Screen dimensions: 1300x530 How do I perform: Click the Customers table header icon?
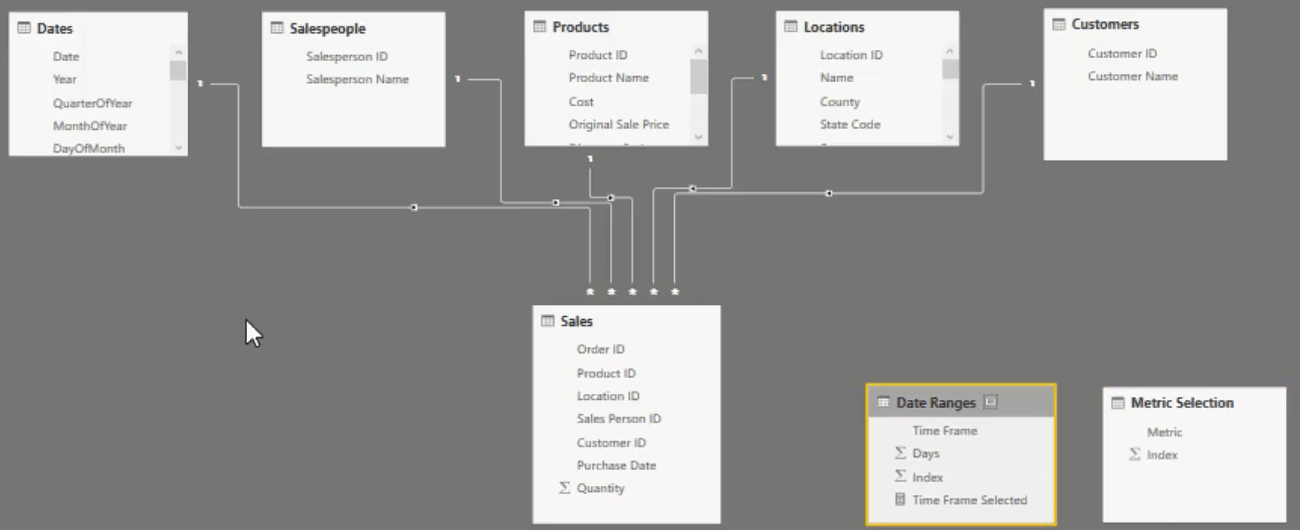pos(1059,24)
